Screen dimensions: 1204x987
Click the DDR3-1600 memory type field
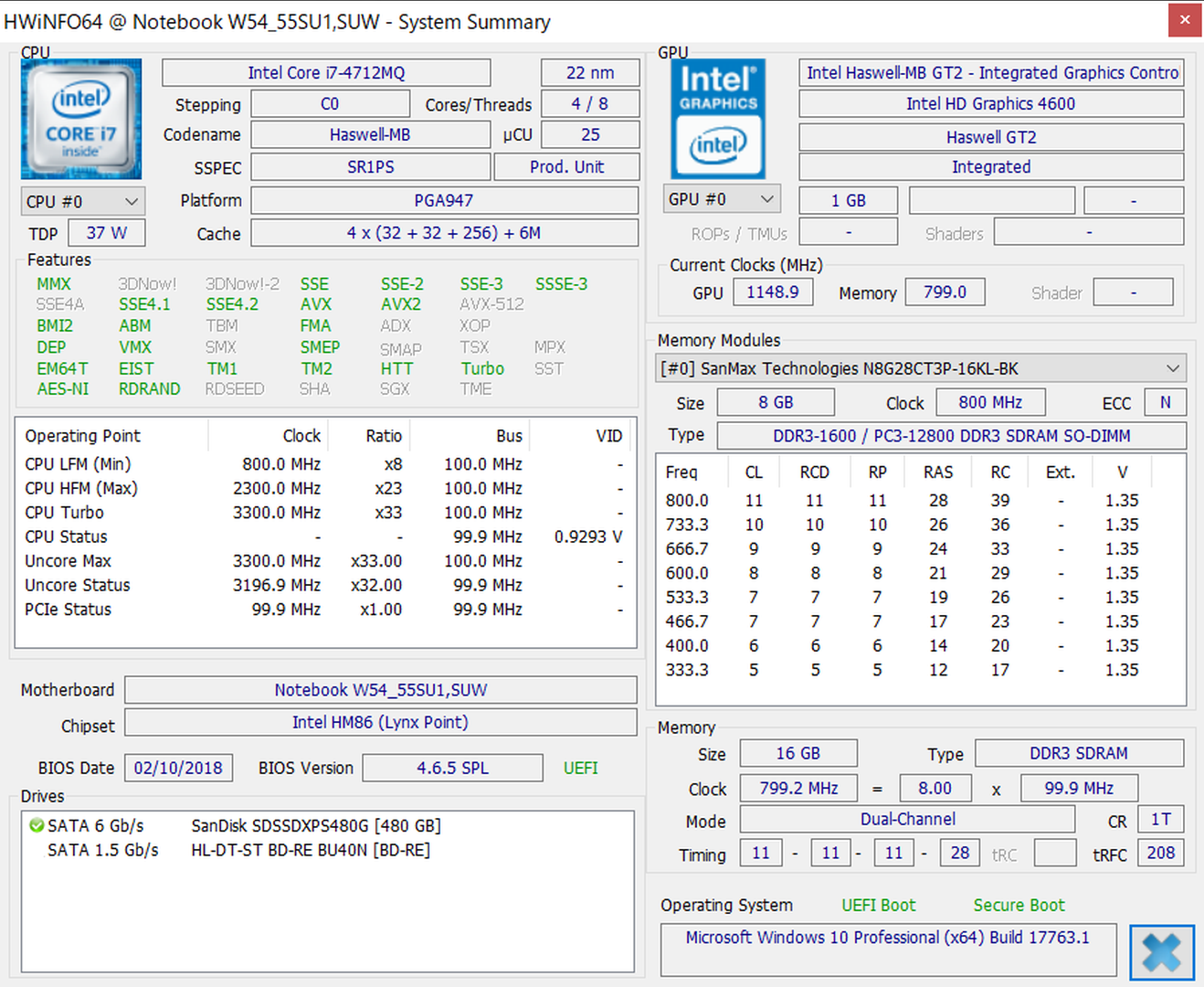[952, 436]
